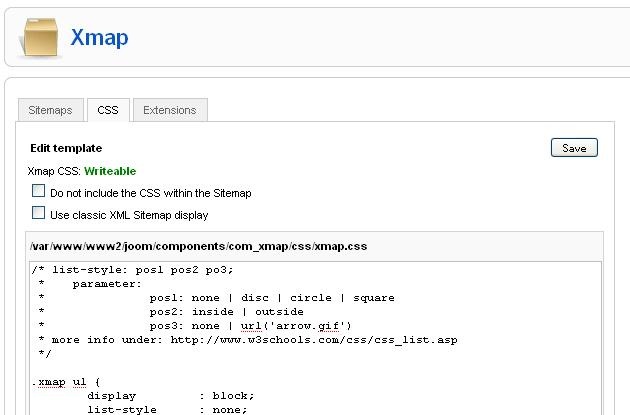Enable 'Do not include the CSS' checkbox
Image resolution: width=630 pixels, height=415 pixels.
point(39,191)
